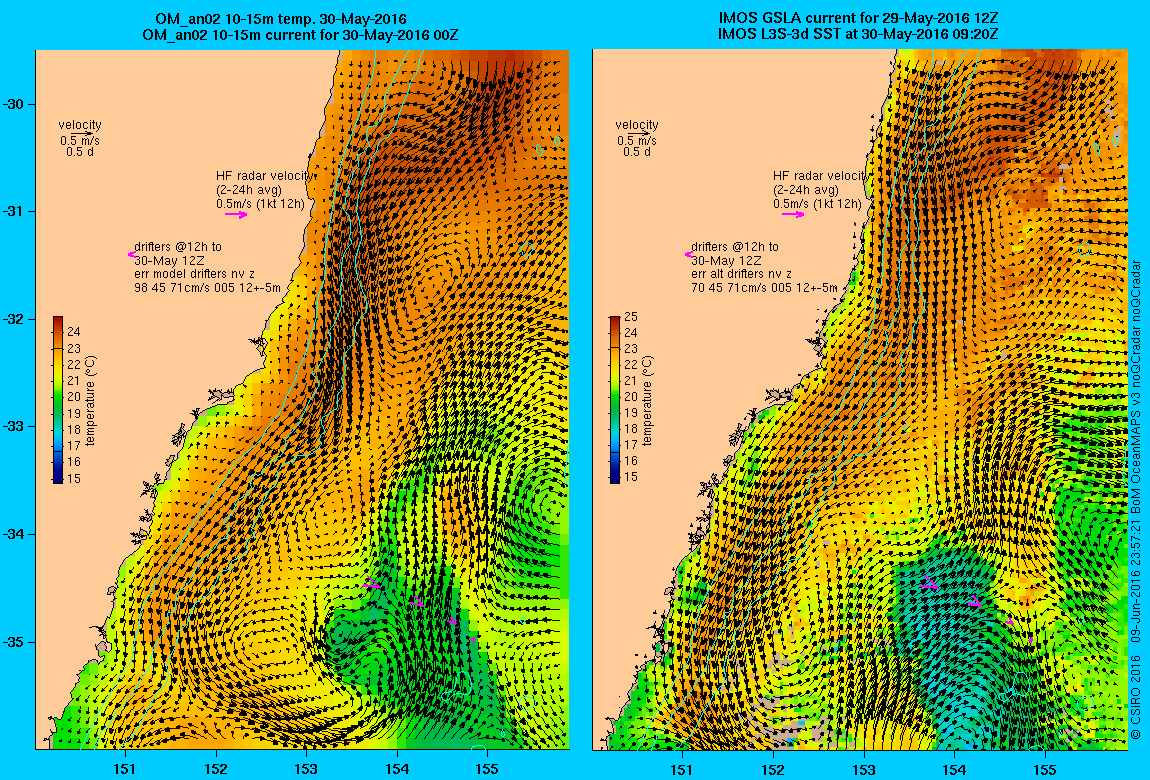This screenshot has height=780, width=1150.
Task: Click 'err model drifters nv z' text
Action: [194, 274]
